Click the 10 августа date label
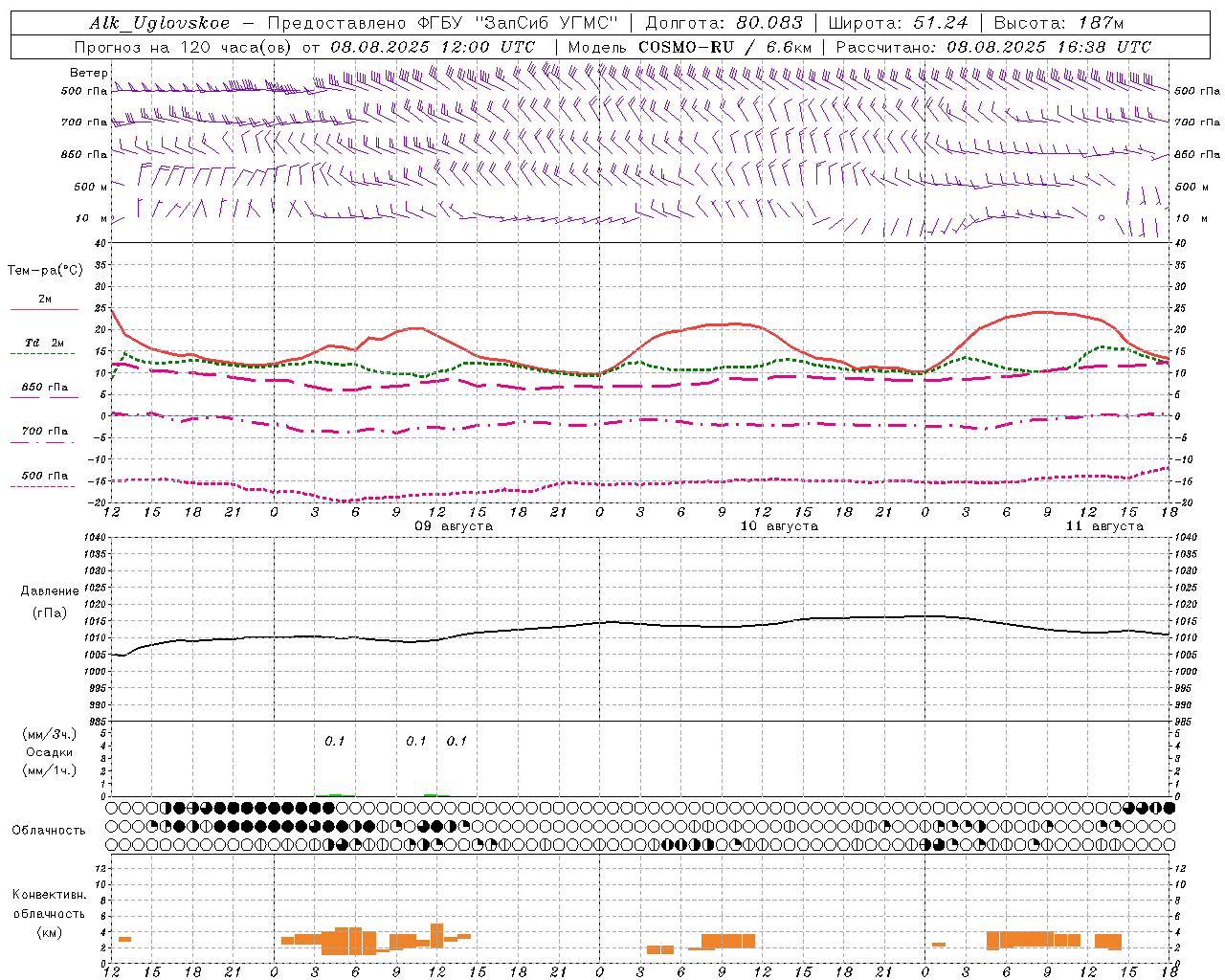 tap(779, 526)
